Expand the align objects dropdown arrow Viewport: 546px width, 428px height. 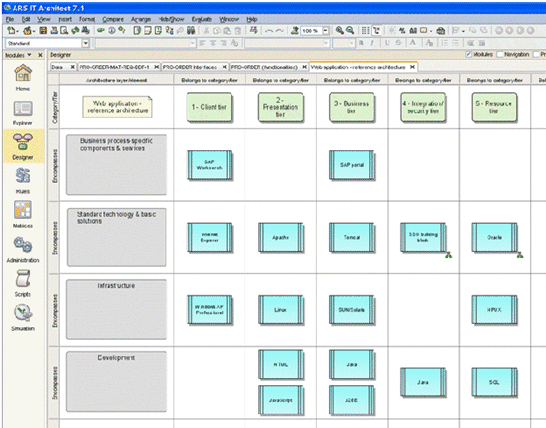tap(463, 31)
